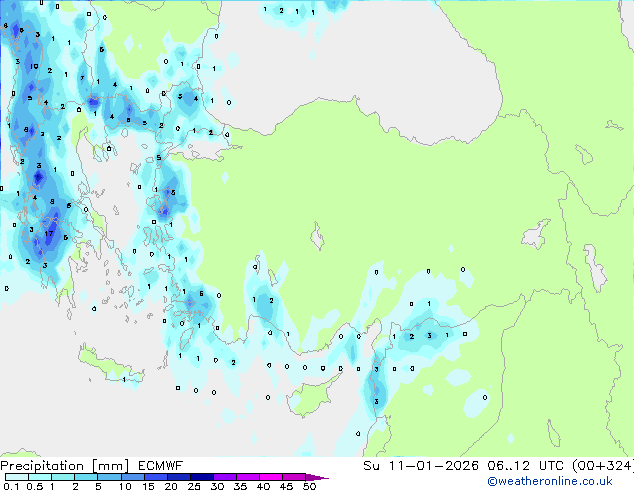Click the "[mm]" unit label

110,466
